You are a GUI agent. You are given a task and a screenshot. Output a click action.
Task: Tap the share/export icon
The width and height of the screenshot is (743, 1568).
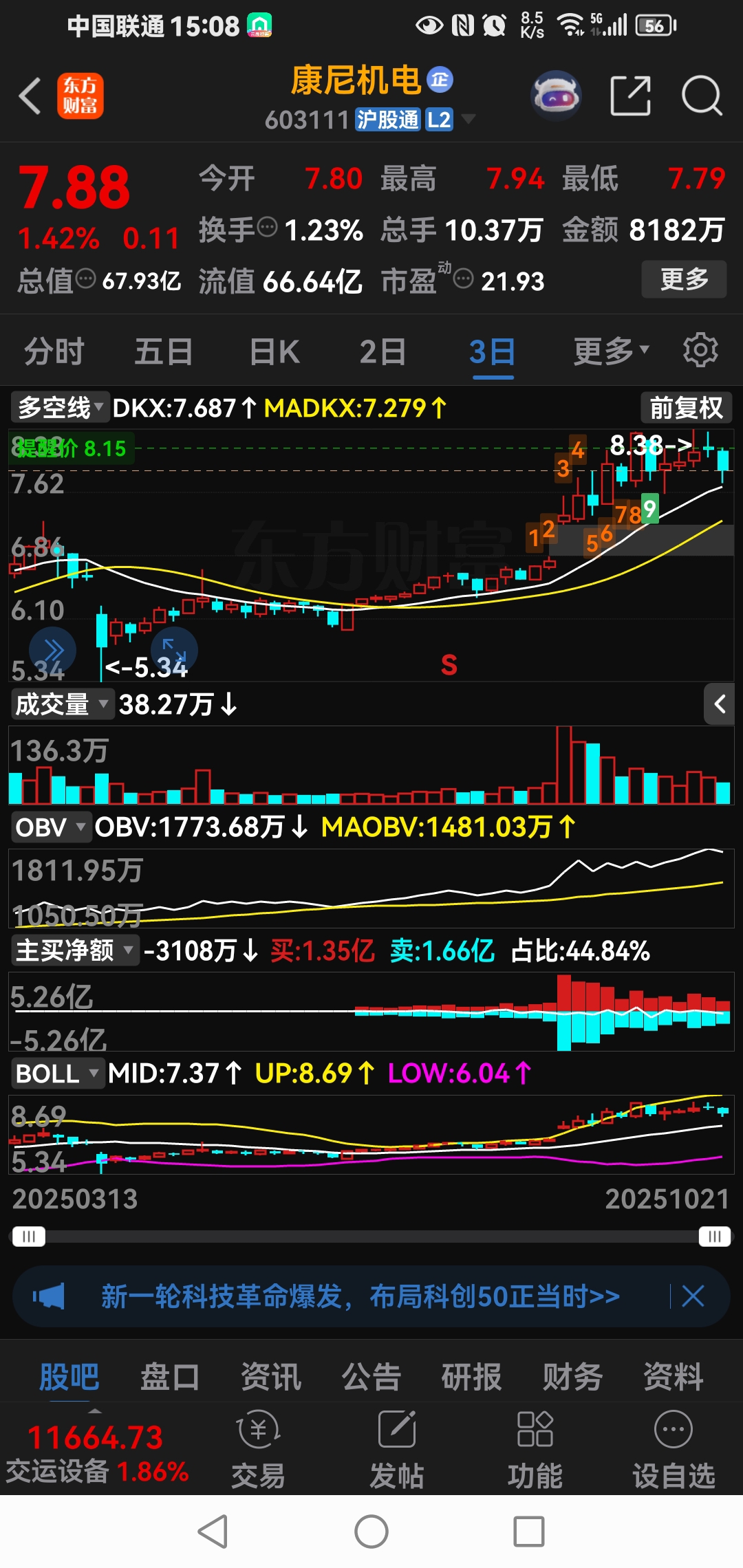(631, 96)
